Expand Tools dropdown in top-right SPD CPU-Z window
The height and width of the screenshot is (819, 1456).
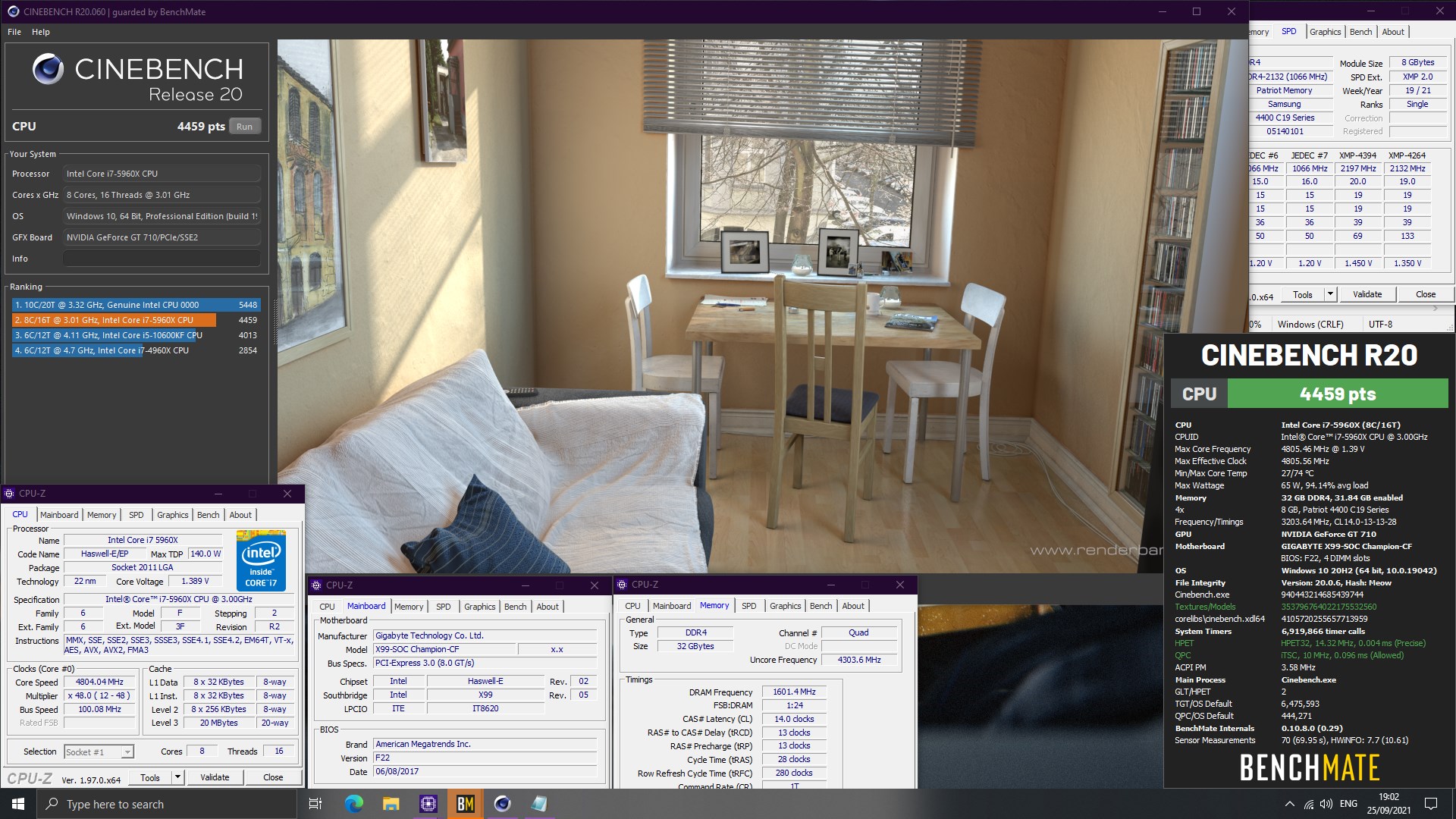tap(1330, 294)
